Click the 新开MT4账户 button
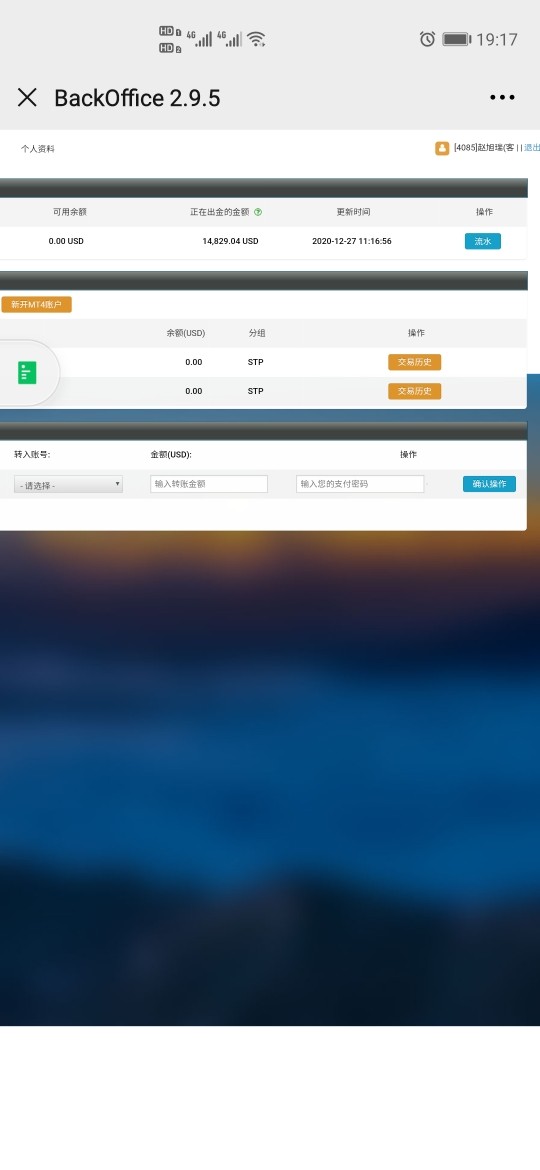540x1170 pixels. 37,304
